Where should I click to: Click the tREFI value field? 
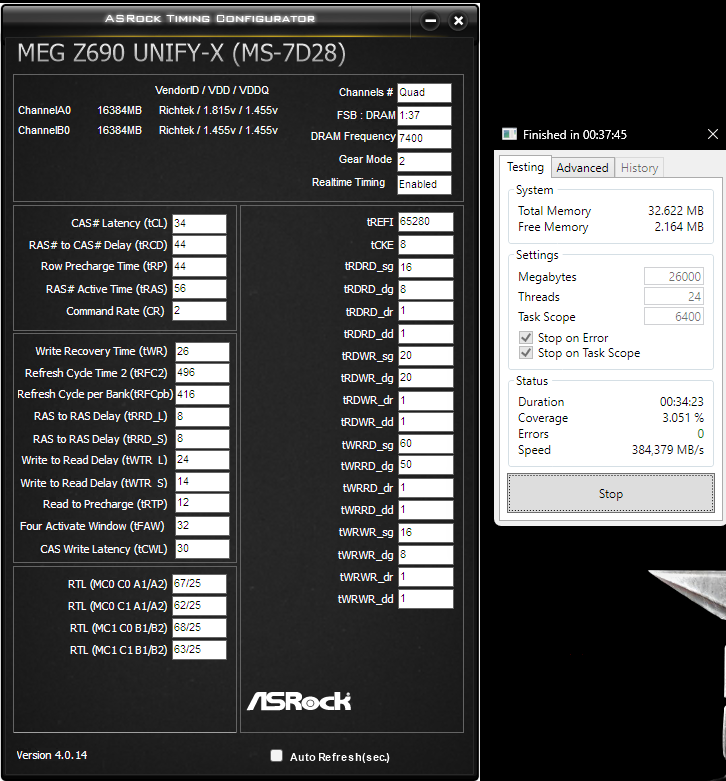tap(426, 222)
